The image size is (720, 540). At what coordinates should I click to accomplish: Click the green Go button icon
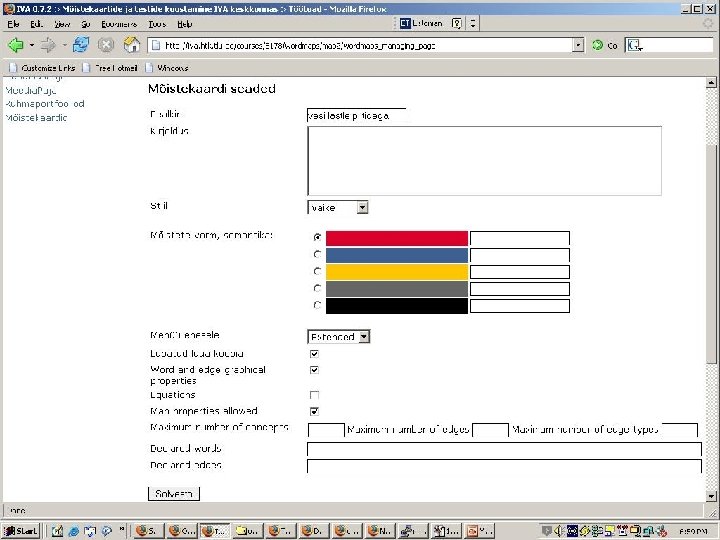click(x=597, y=45)
